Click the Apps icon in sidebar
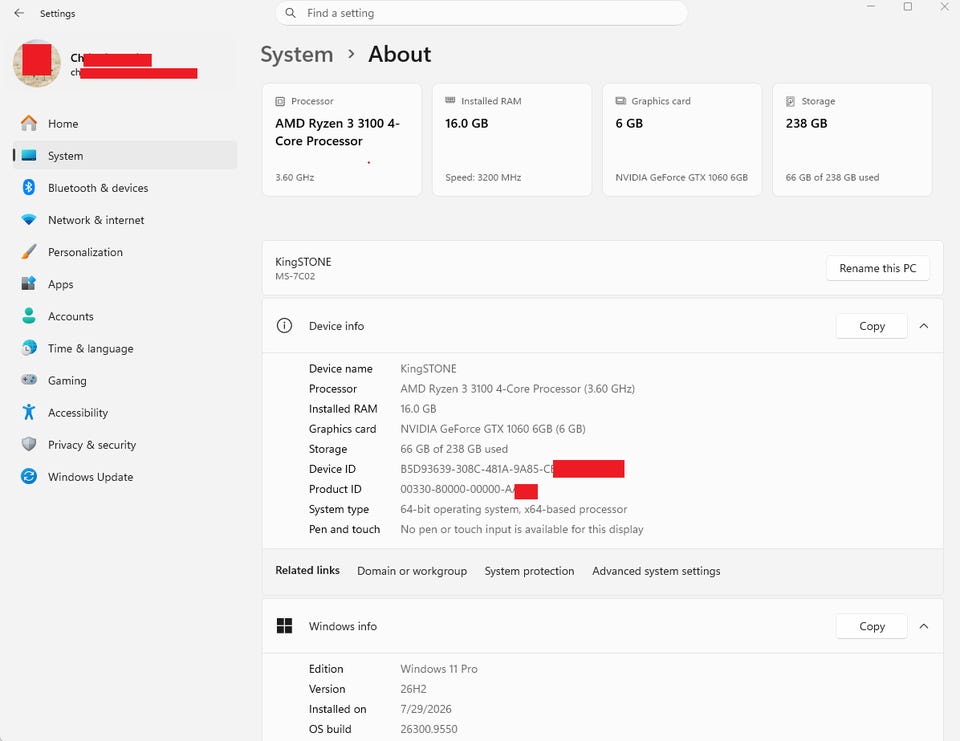This screenshot has width=960, height=741. coord(29,284)
